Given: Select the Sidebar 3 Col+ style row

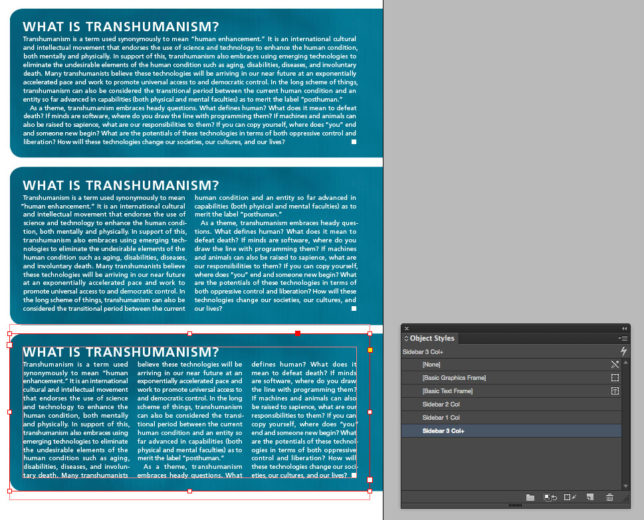Looking at the screenshot, I should point(511,431).
